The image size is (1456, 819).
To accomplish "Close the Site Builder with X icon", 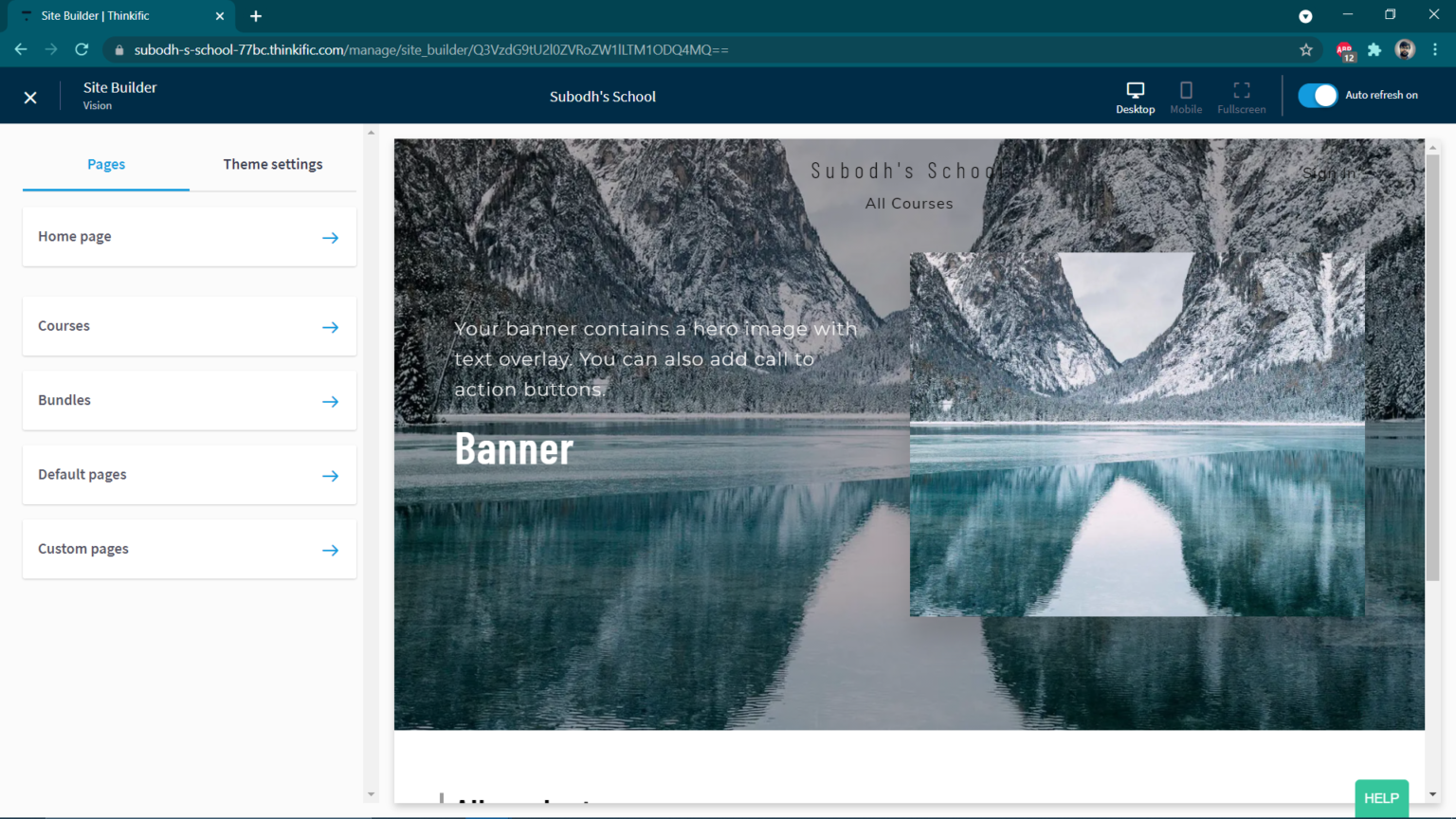I will [30, 98].
